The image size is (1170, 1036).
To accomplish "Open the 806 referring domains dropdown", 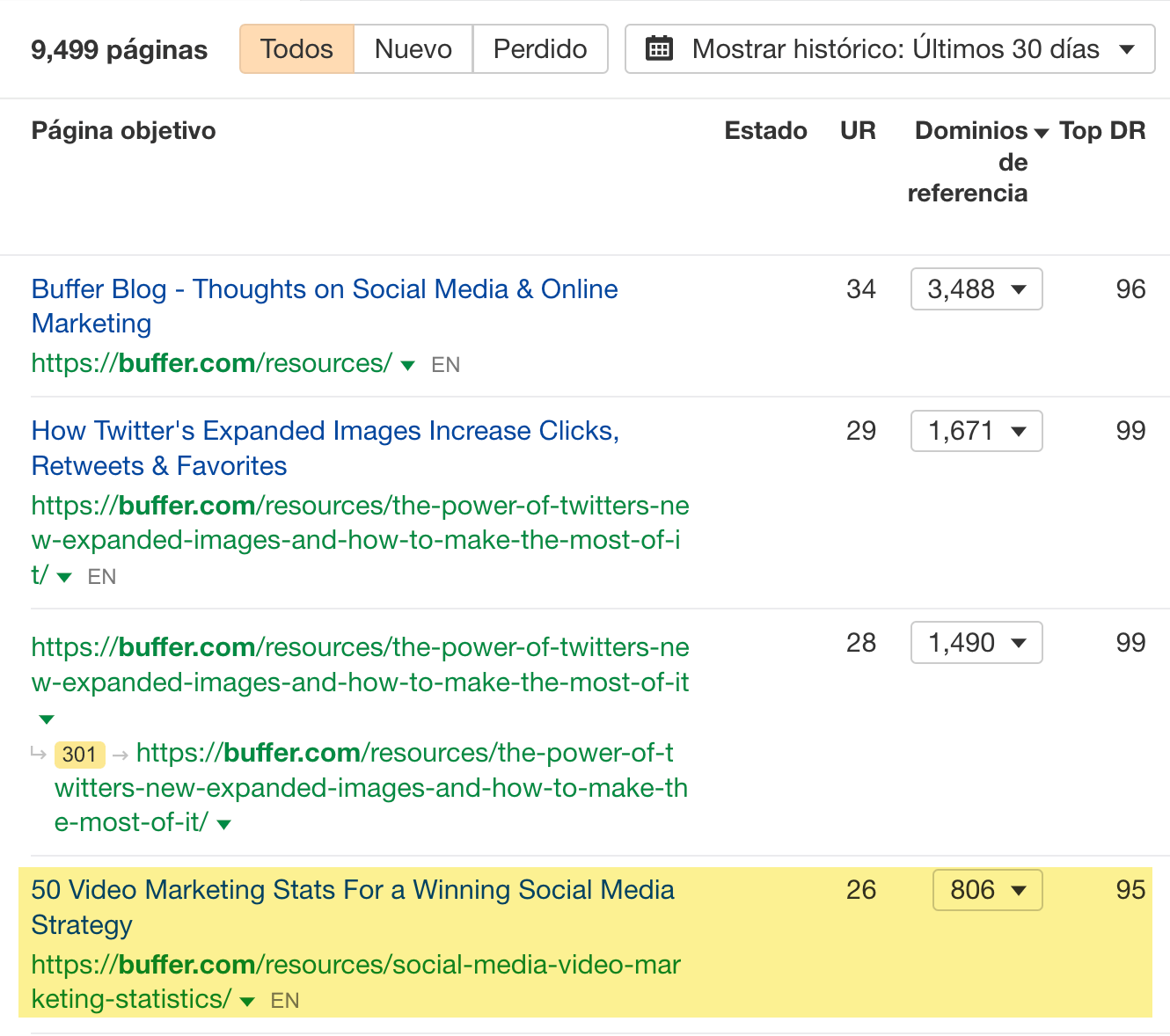I will 987,890.
